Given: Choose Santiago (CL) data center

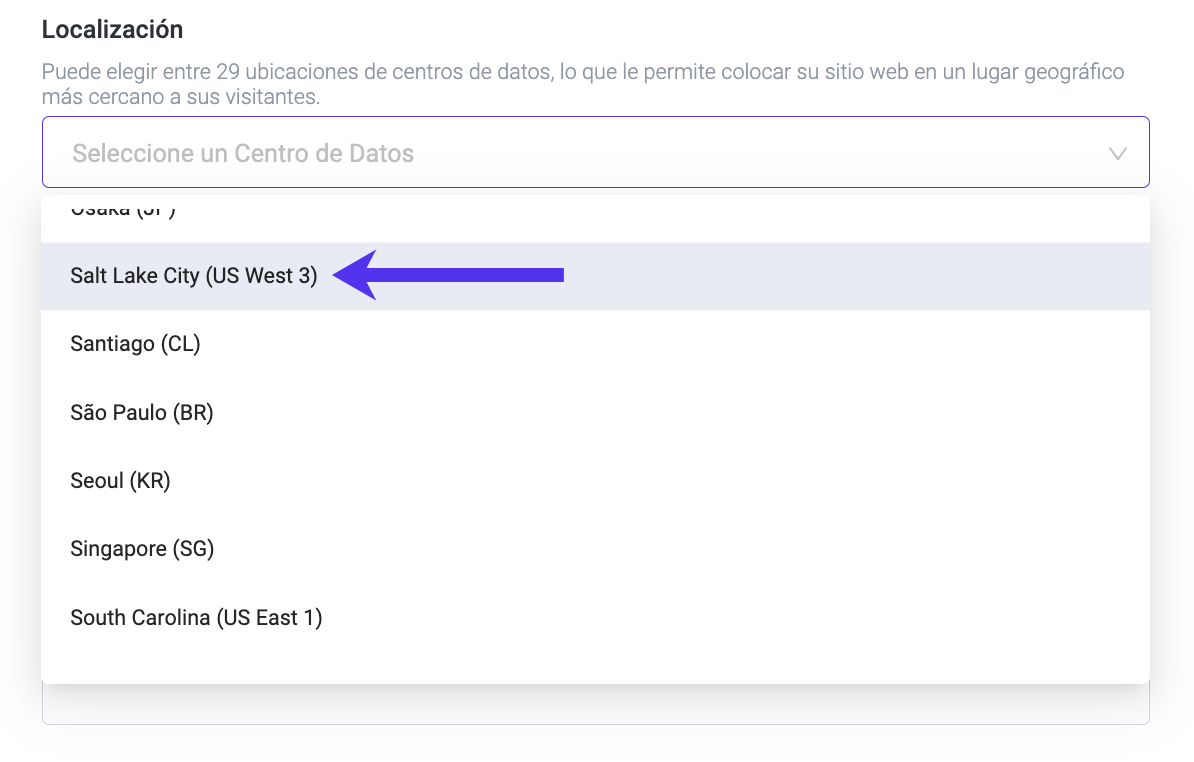Looking at the screenshot, I should click(136, 344).
